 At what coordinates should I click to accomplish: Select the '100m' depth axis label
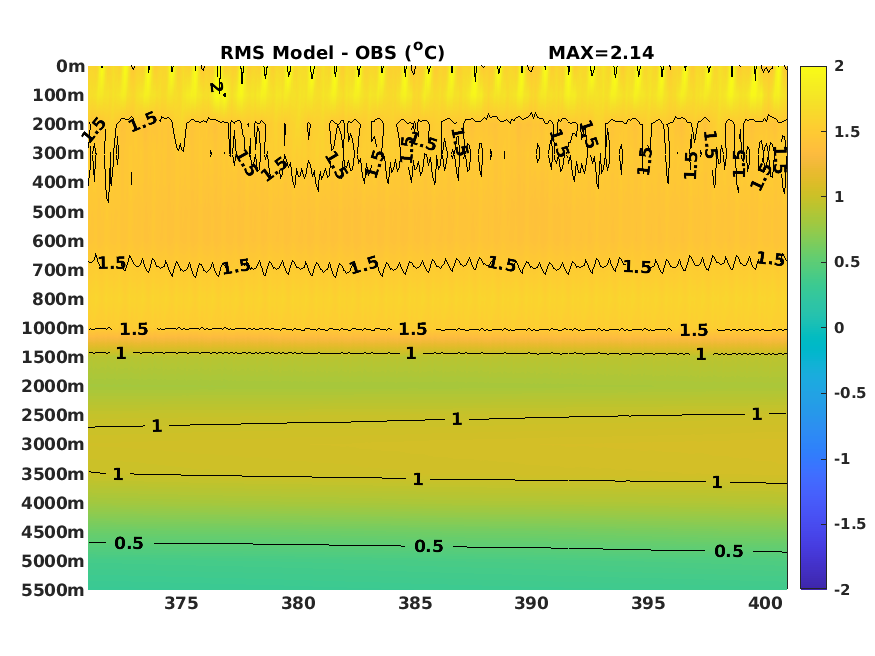pyautogui.click(x=59, y=95)
